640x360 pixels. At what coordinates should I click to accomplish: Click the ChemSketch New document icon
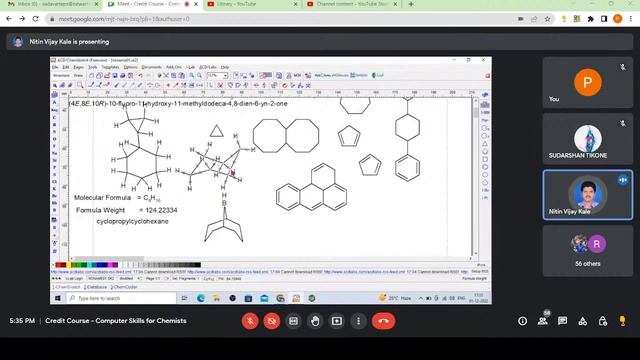(91, 76)
